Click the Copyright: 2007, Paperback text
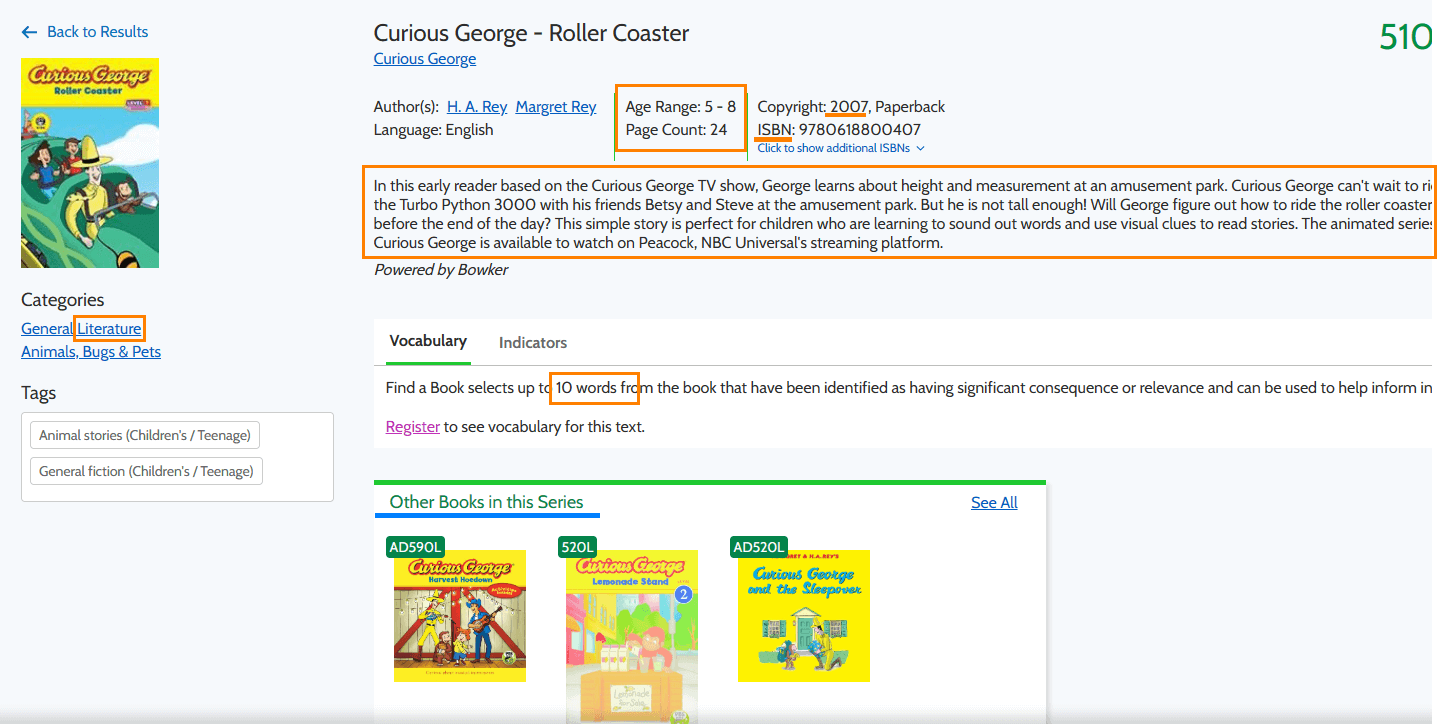 pyautogui.click(x=851, y=107)
